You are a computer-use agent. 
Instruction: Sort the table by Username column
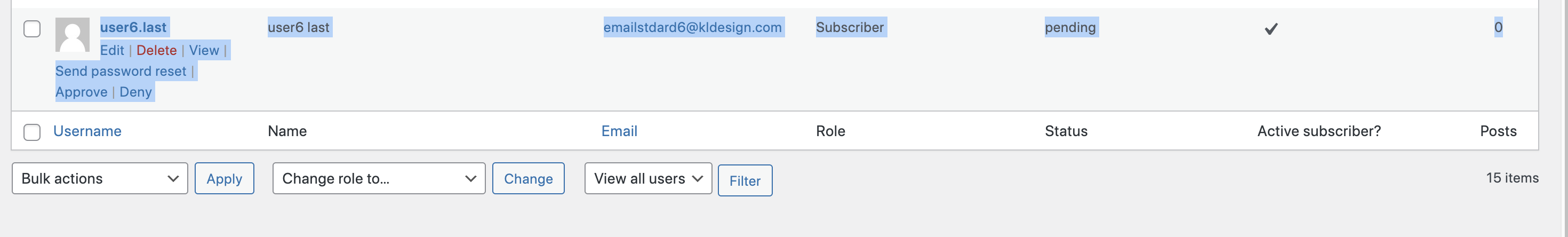[87, 131]
